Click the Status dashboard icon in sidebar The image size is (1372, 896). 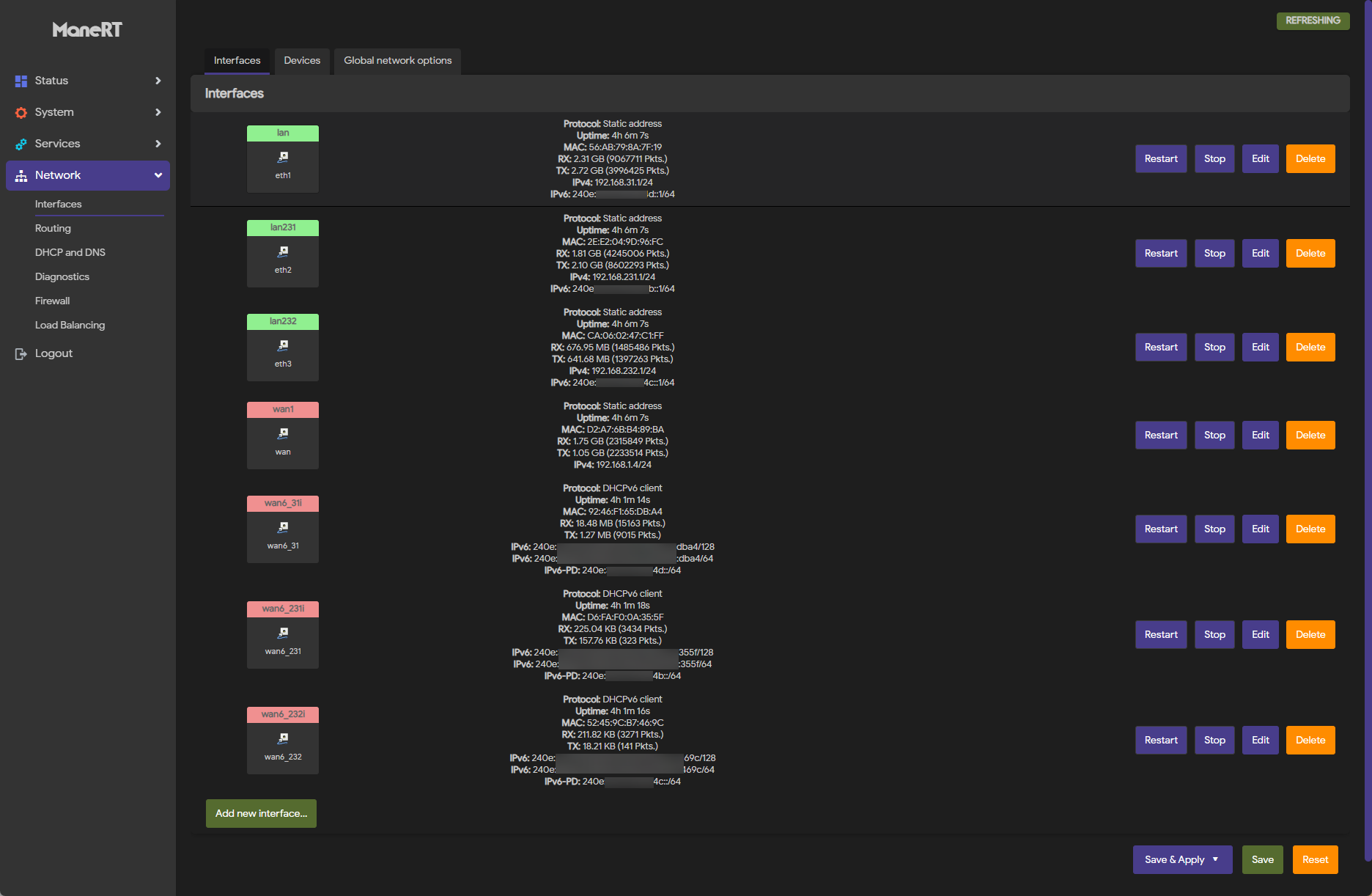pyautogui.click(x=21, y=81)
